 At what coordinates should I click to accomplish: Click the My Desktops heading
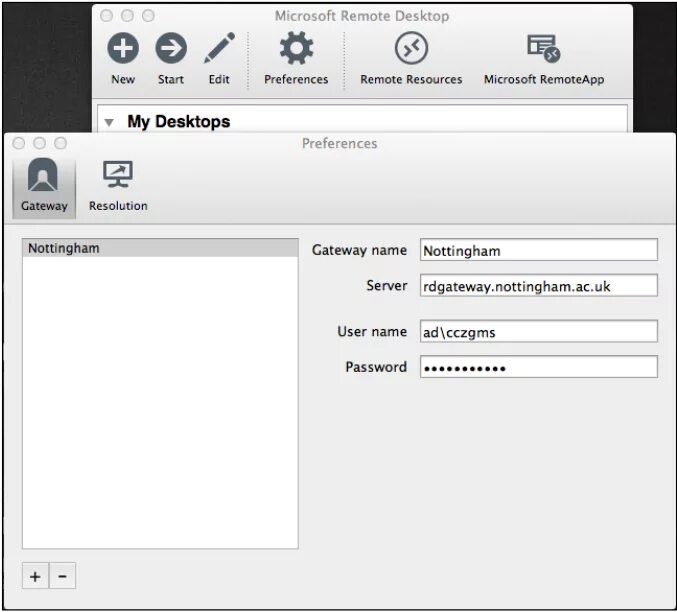(x=179, y=122)
